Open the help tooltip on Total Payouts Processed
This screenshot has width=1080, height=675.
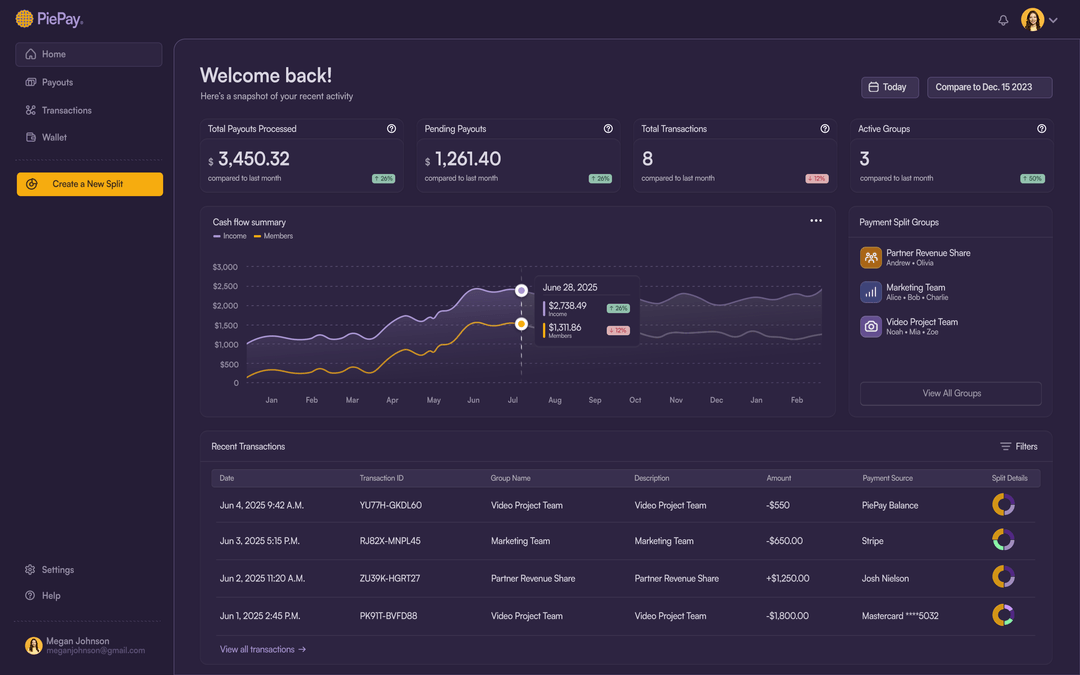click(x=391, y=129)
